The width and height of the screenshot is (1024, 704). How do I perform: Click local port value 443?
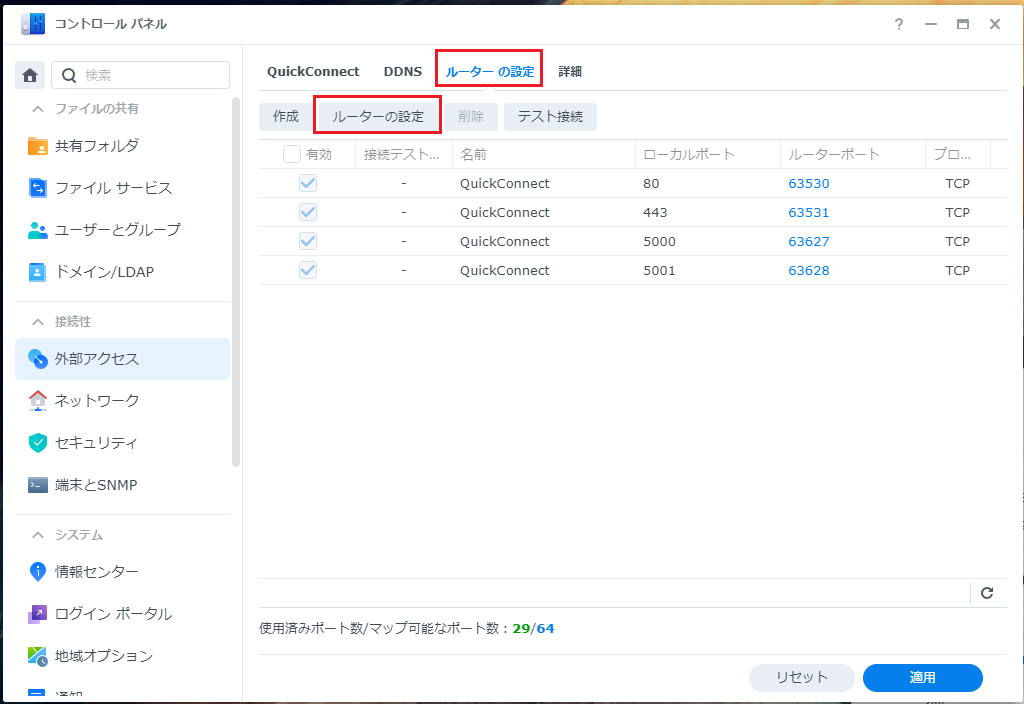(x=655, y=212)
